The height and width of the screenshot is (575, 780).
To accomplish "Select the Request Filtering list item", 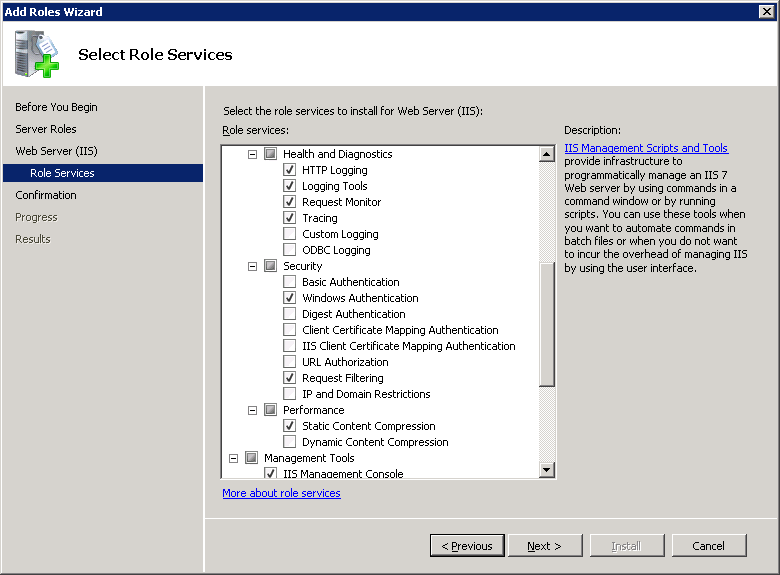I will pyautogui.click(x=342, y=378).
